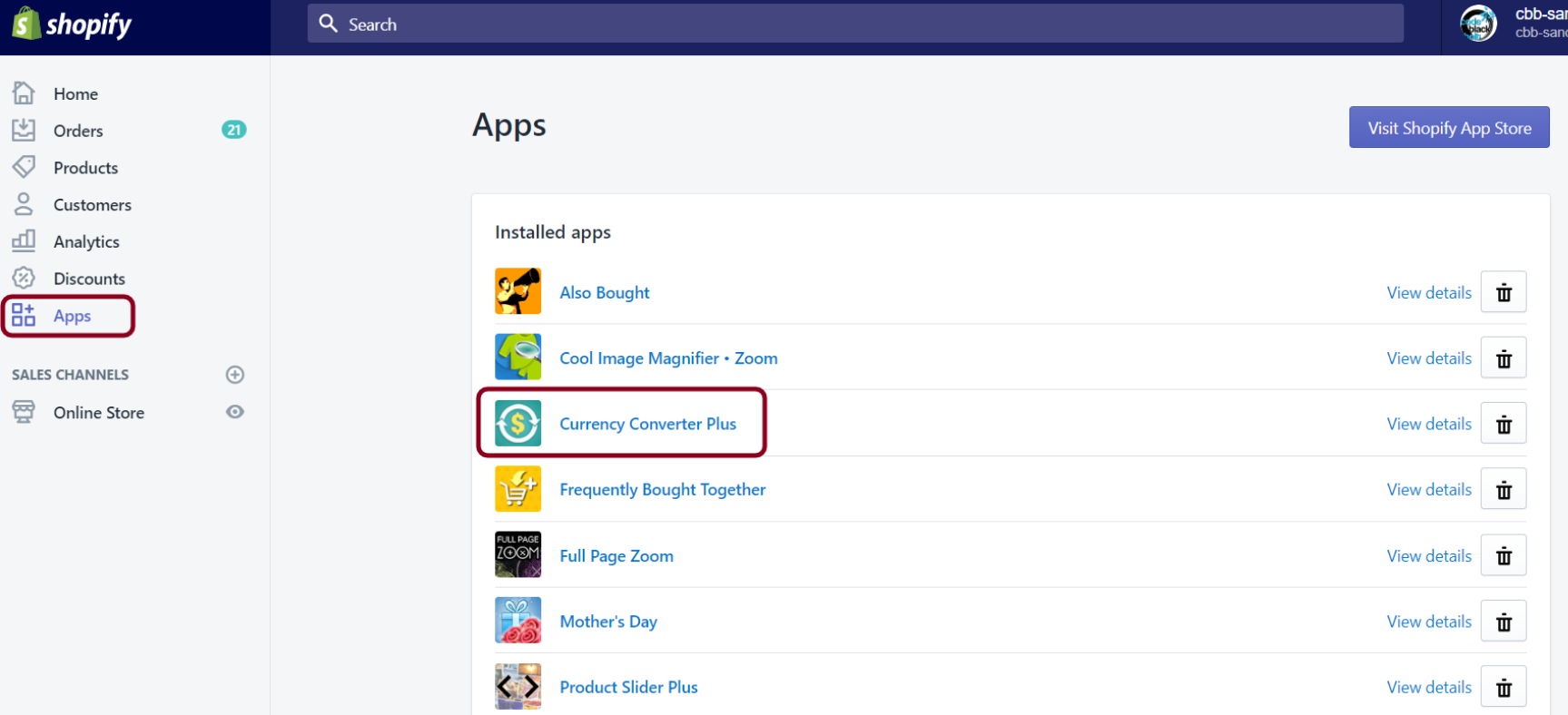The height and width of the screenshot is (715, 1568).
Task: Click the Product Slider Plus app icon
Action: coord(518,686)
